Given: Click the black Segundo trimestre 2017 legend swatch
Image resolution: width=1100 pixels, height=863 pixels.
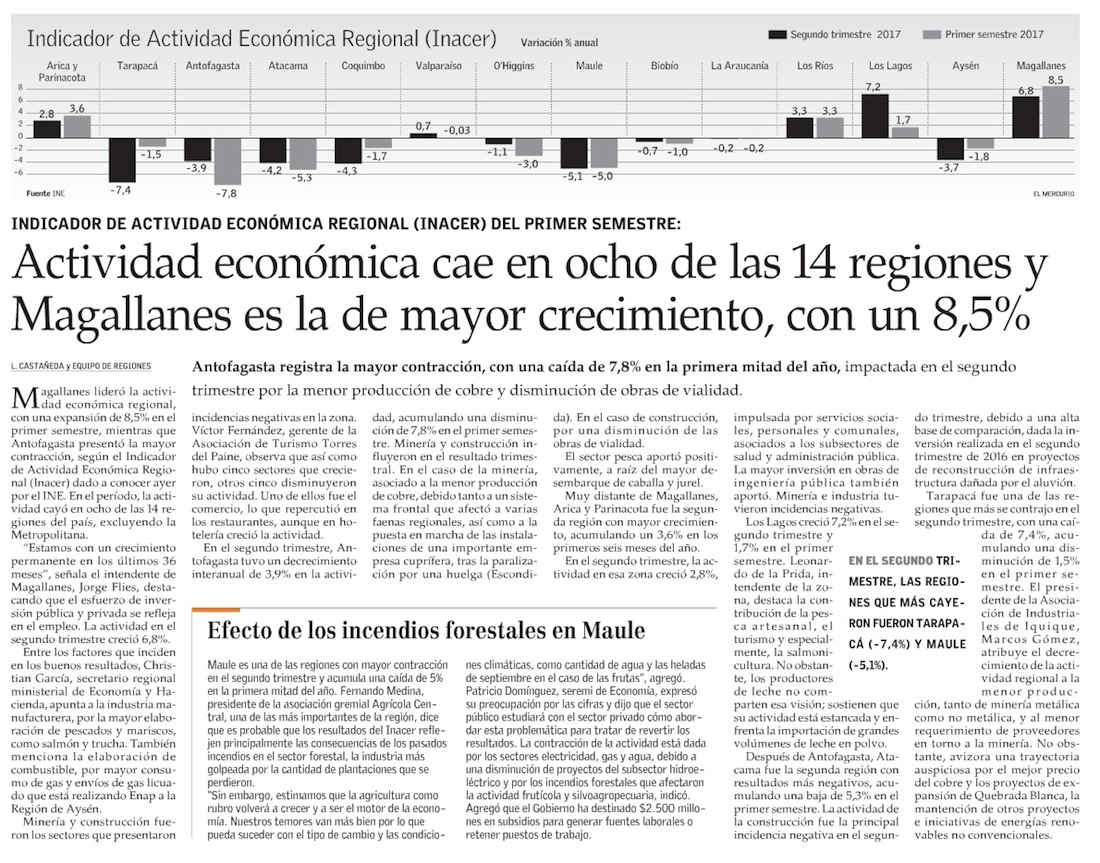Looking at the screenshot, I should [x=776, y=35].
